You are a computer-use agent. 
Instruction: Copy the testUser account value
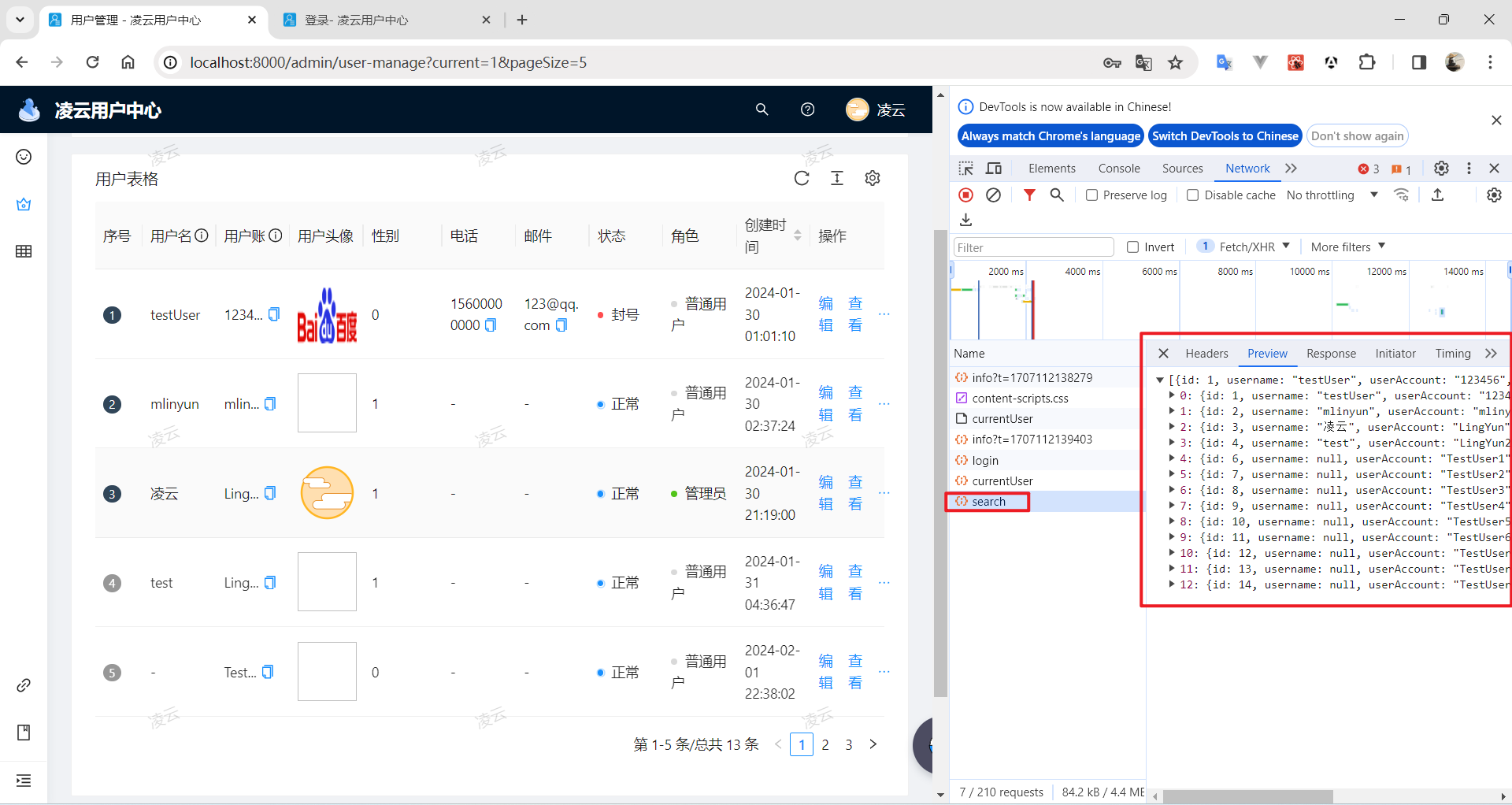coord(274,314)
